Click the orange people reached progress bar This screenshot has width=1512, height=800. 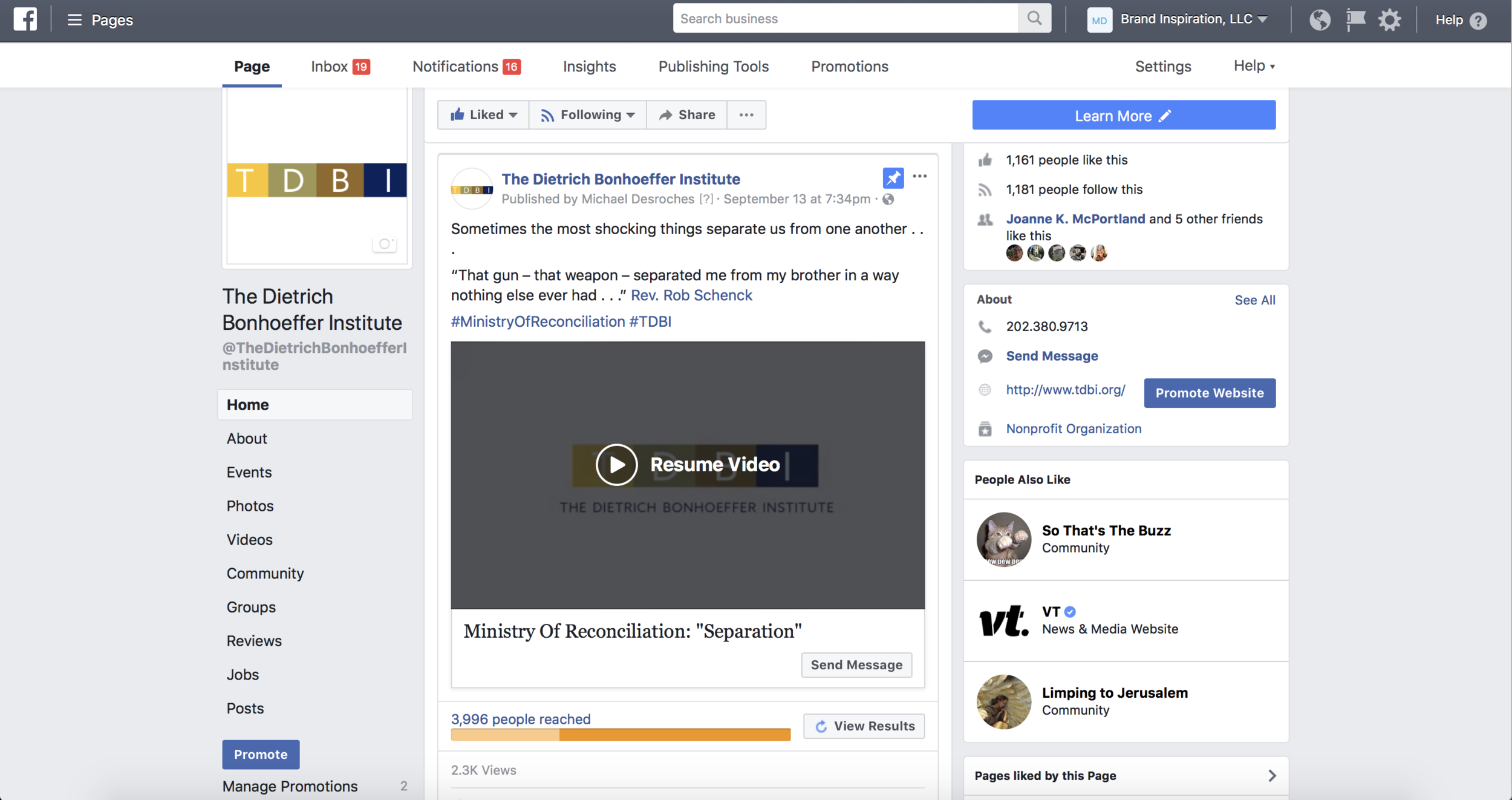621,735
